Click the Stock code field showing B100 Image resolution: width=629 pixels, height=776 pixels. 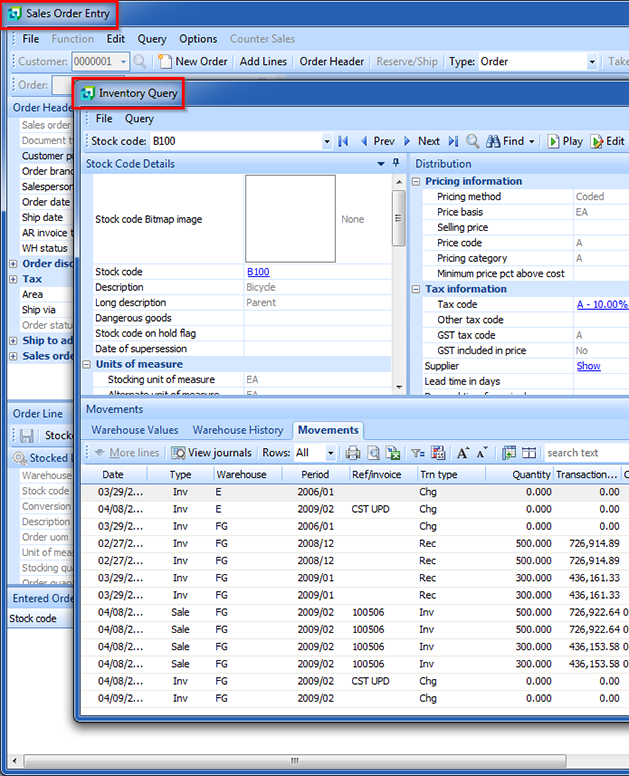(x=236, y=142)
